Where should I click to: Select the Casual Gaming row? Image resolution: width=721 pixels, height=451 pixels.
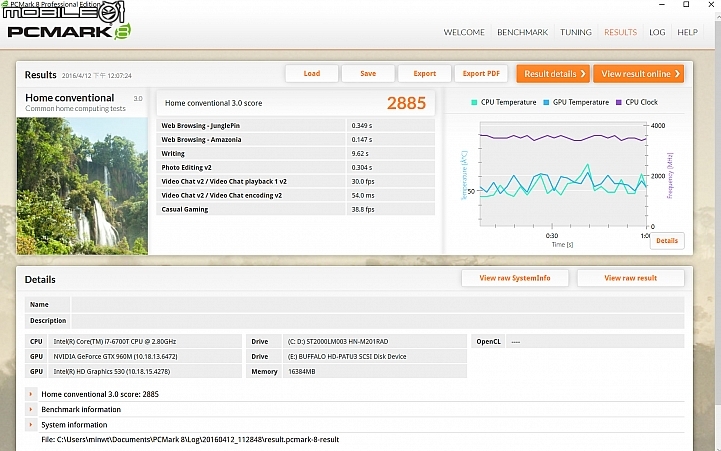(x=296, y=209)
